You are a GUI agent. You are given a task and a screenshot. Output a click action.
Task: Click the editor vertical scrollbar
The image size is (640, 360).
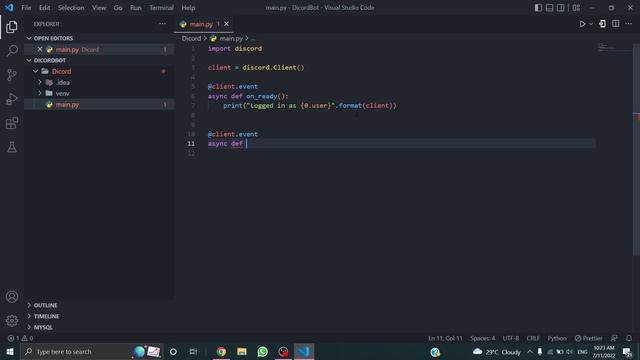636,149
